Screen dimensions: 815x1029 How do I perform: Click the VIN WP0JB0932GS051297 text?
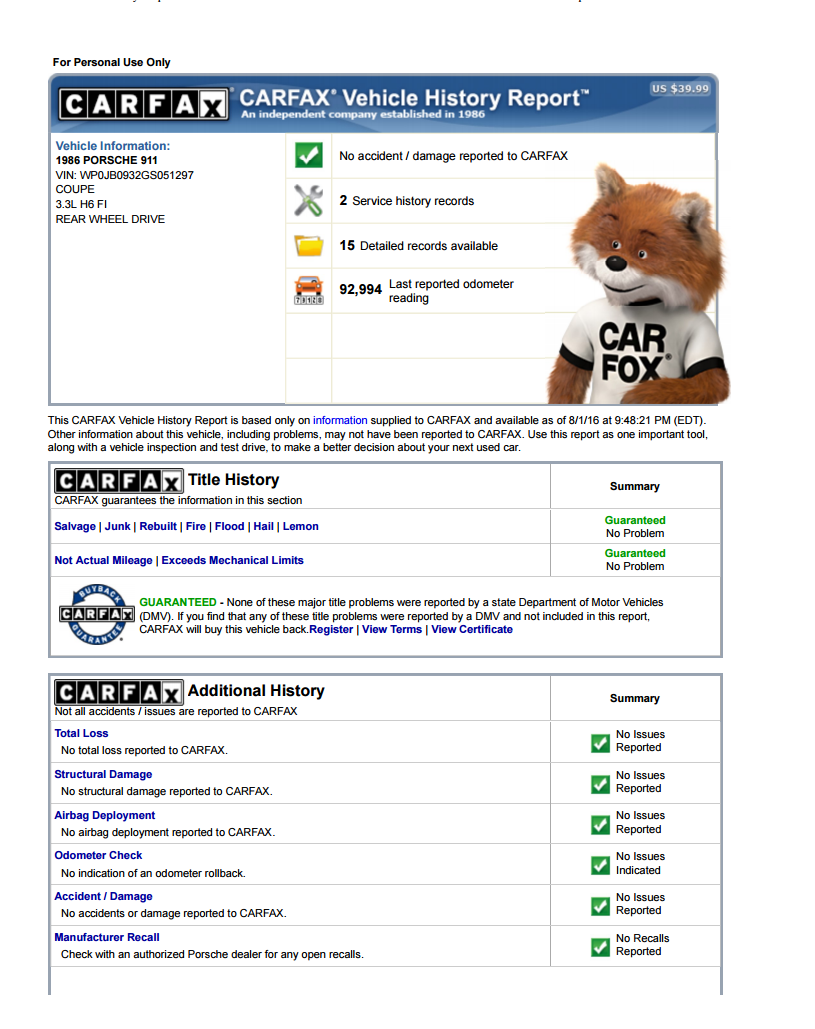[125, 175]
